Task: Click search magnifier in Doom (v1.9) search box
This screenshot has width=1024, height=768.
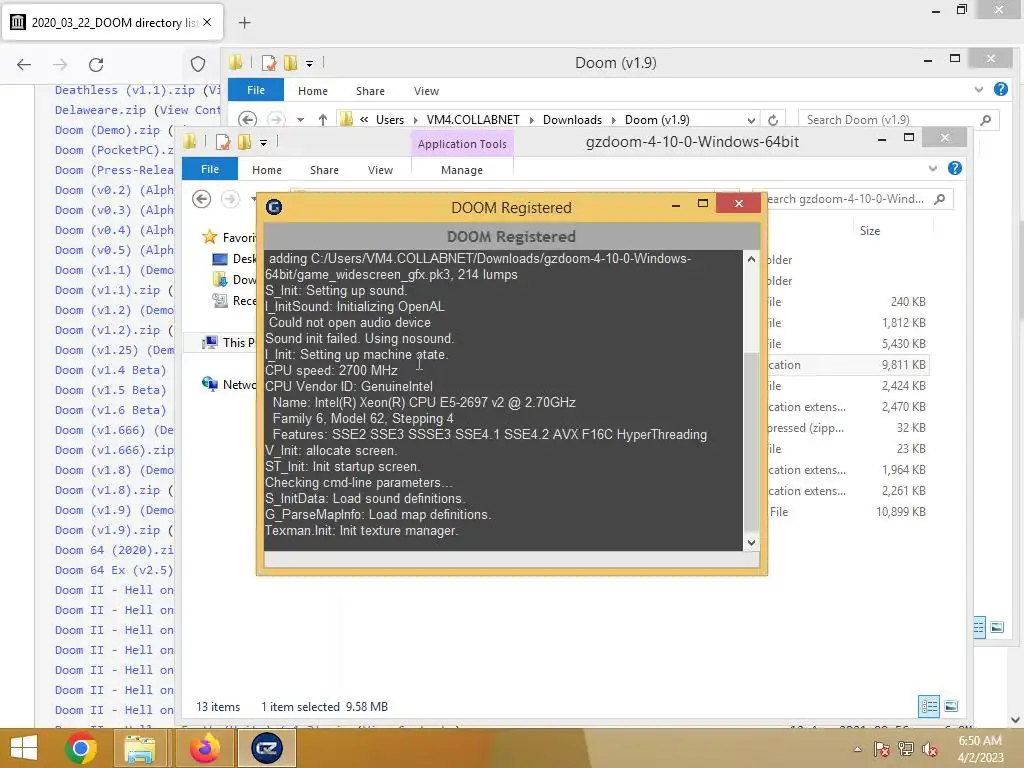Action: point(985,120)
